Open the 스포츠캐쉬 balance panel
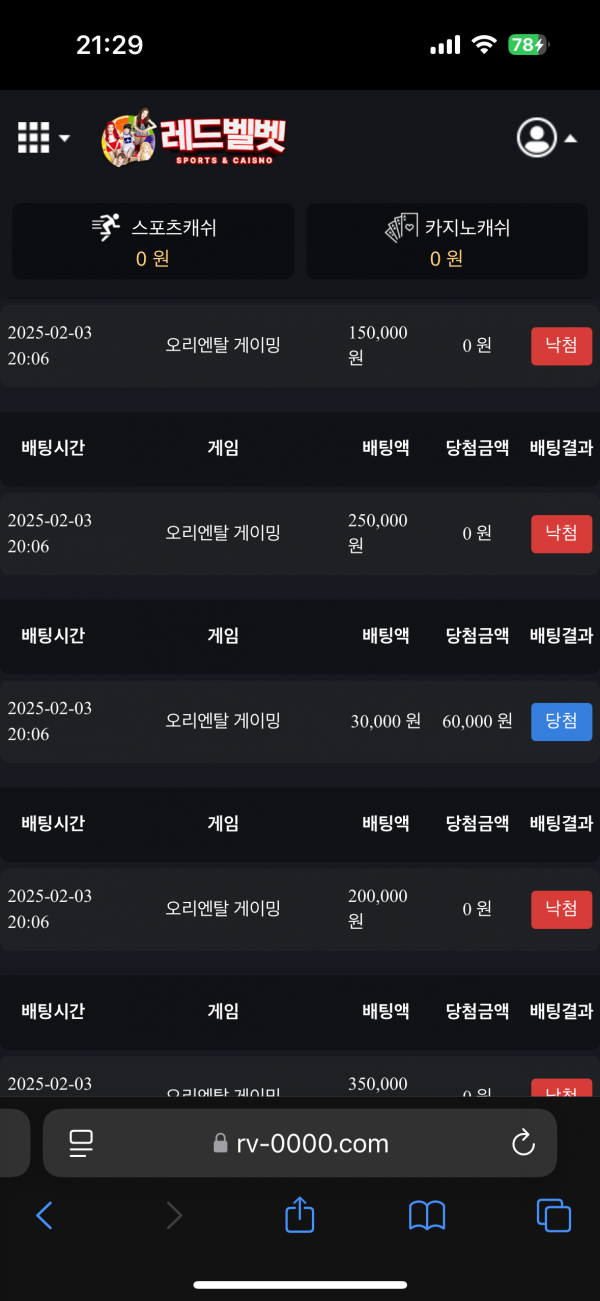Image resolution: width=600 pixels, height=1301 pixels. (x=153, y=242)
